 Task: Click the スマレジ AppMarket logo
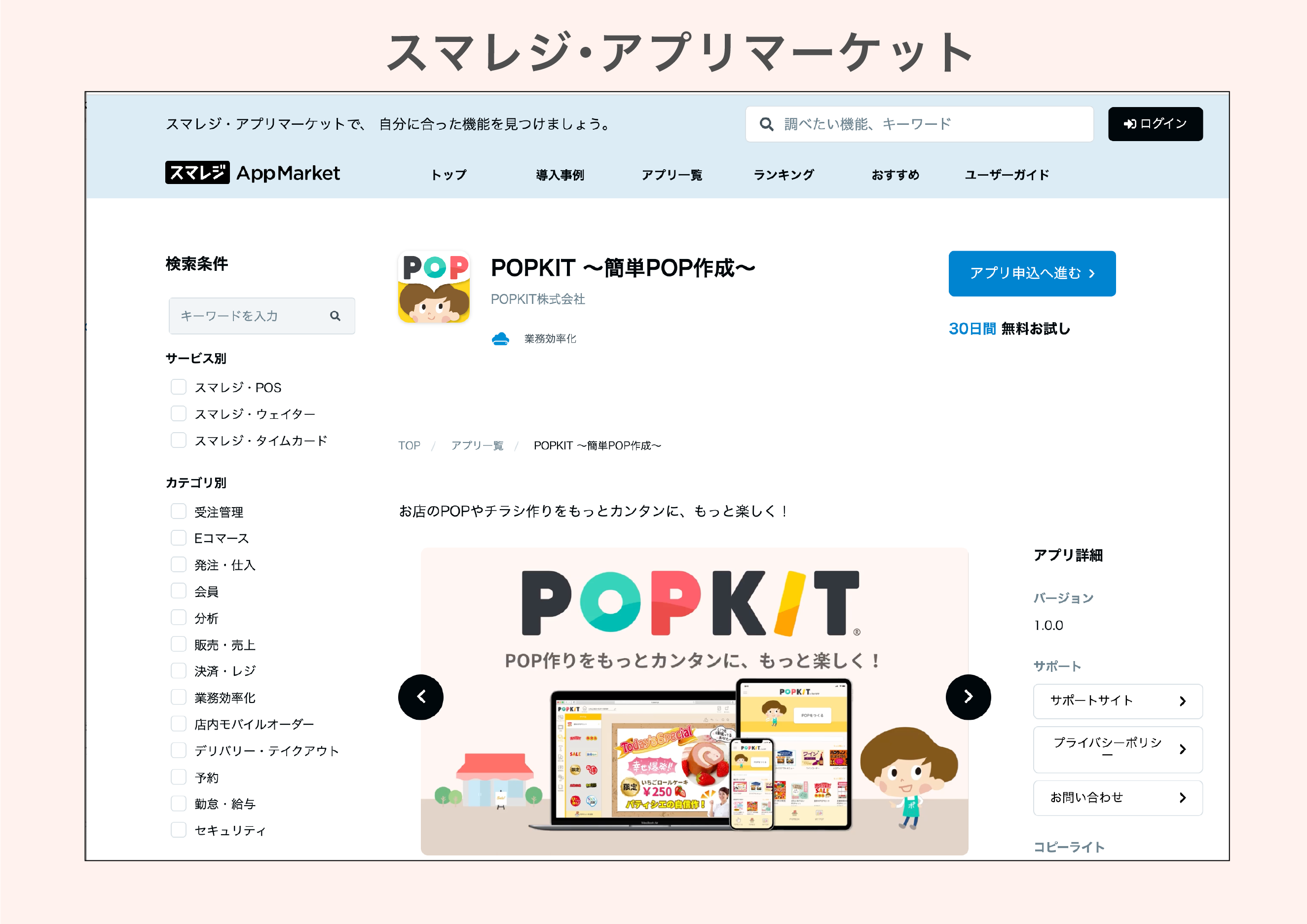253,173
